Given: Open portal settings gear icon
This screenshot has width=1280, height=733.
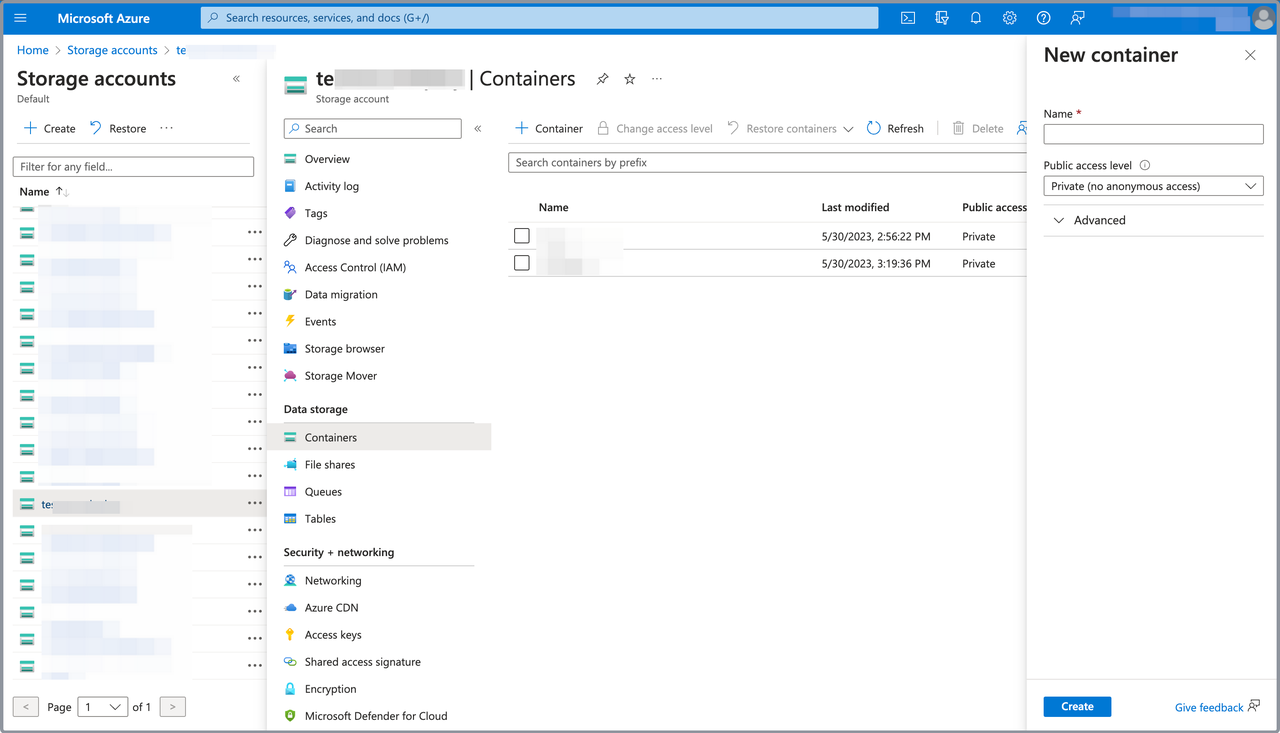Looking at the screenshot, I should click(1010, 18).
